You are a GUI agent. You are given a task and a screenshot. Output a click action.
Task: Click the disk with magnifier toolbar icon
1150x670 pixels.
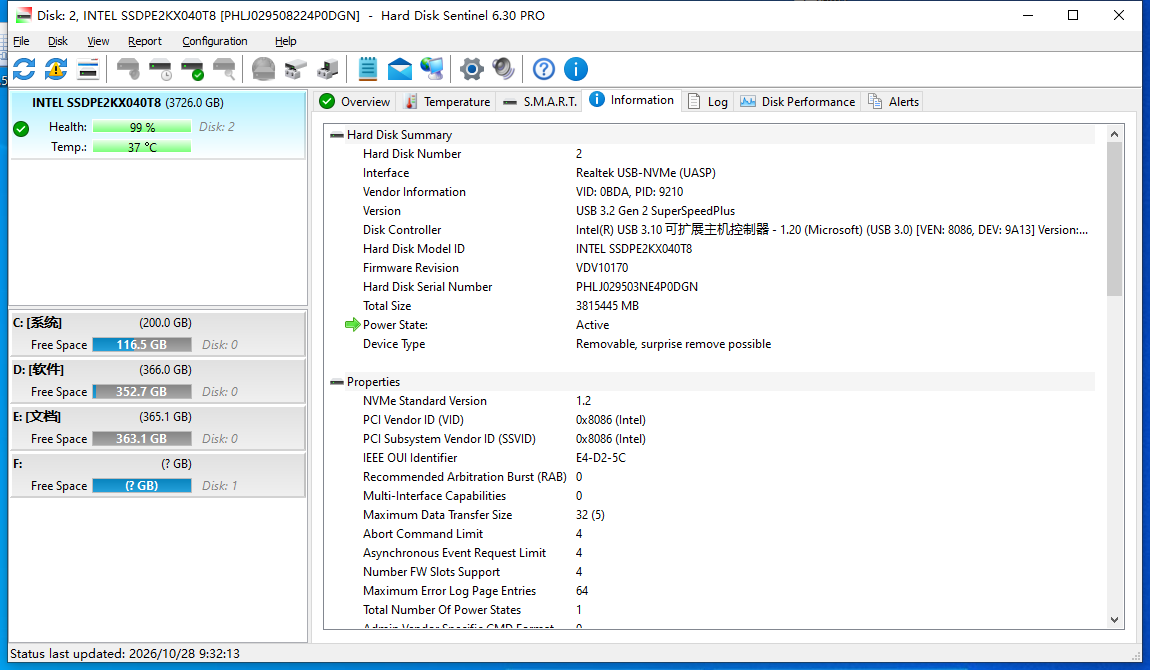[x=224, y=70]
